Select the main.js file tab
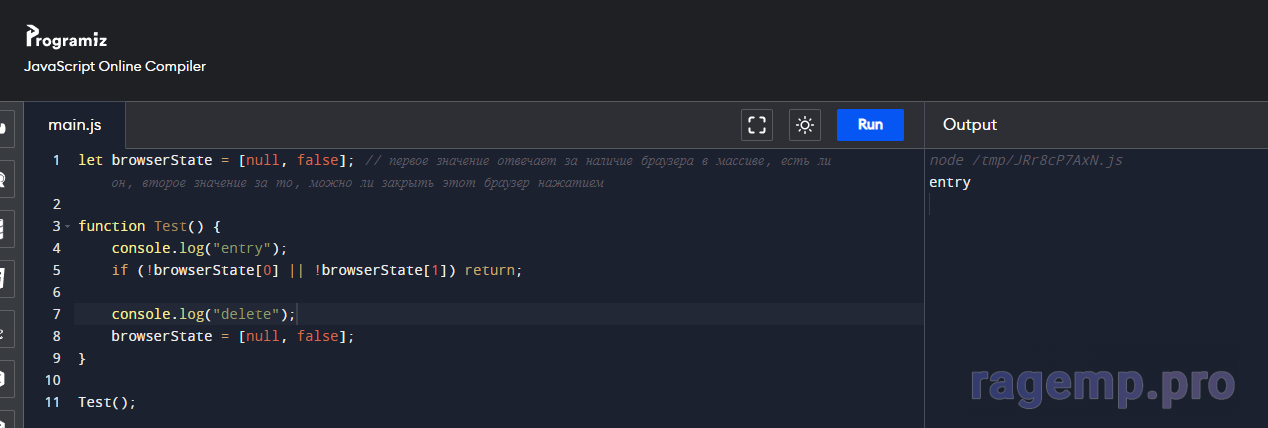The image size is (1268, 428). [x=75, y=125]
